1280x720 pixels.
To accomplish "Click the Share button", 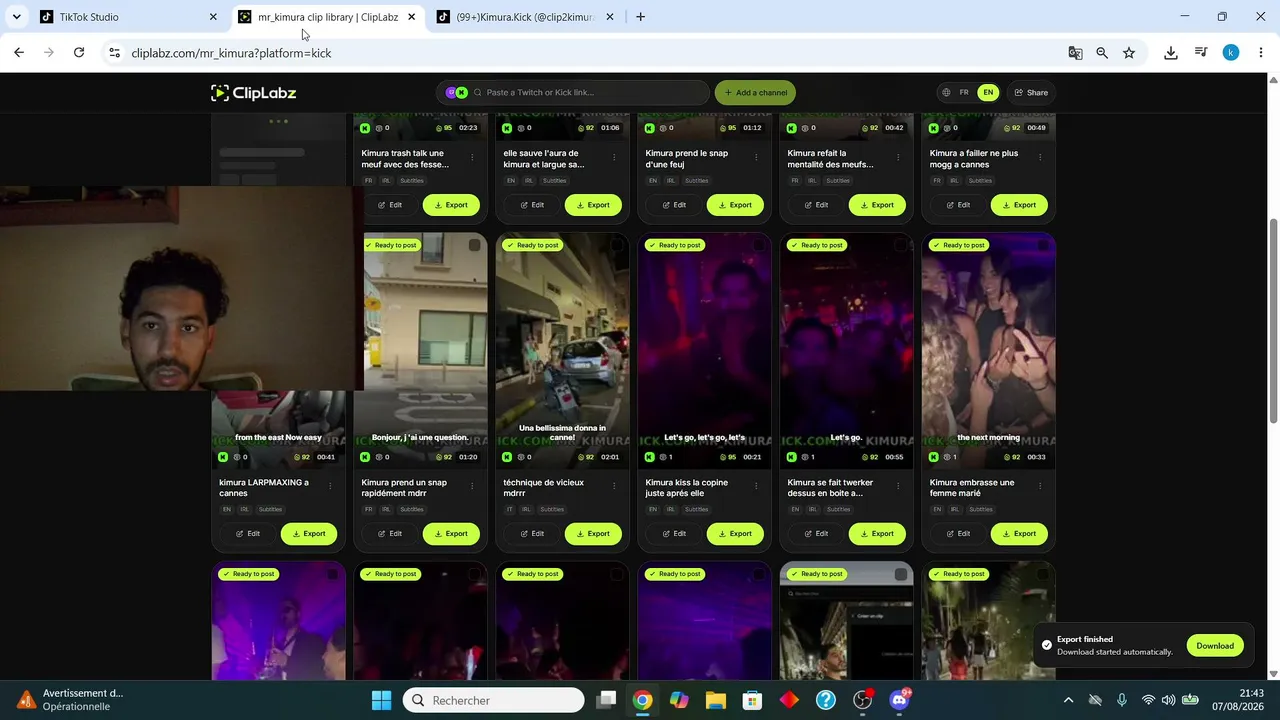I will pyautogui.click(x=1031, y=93).
